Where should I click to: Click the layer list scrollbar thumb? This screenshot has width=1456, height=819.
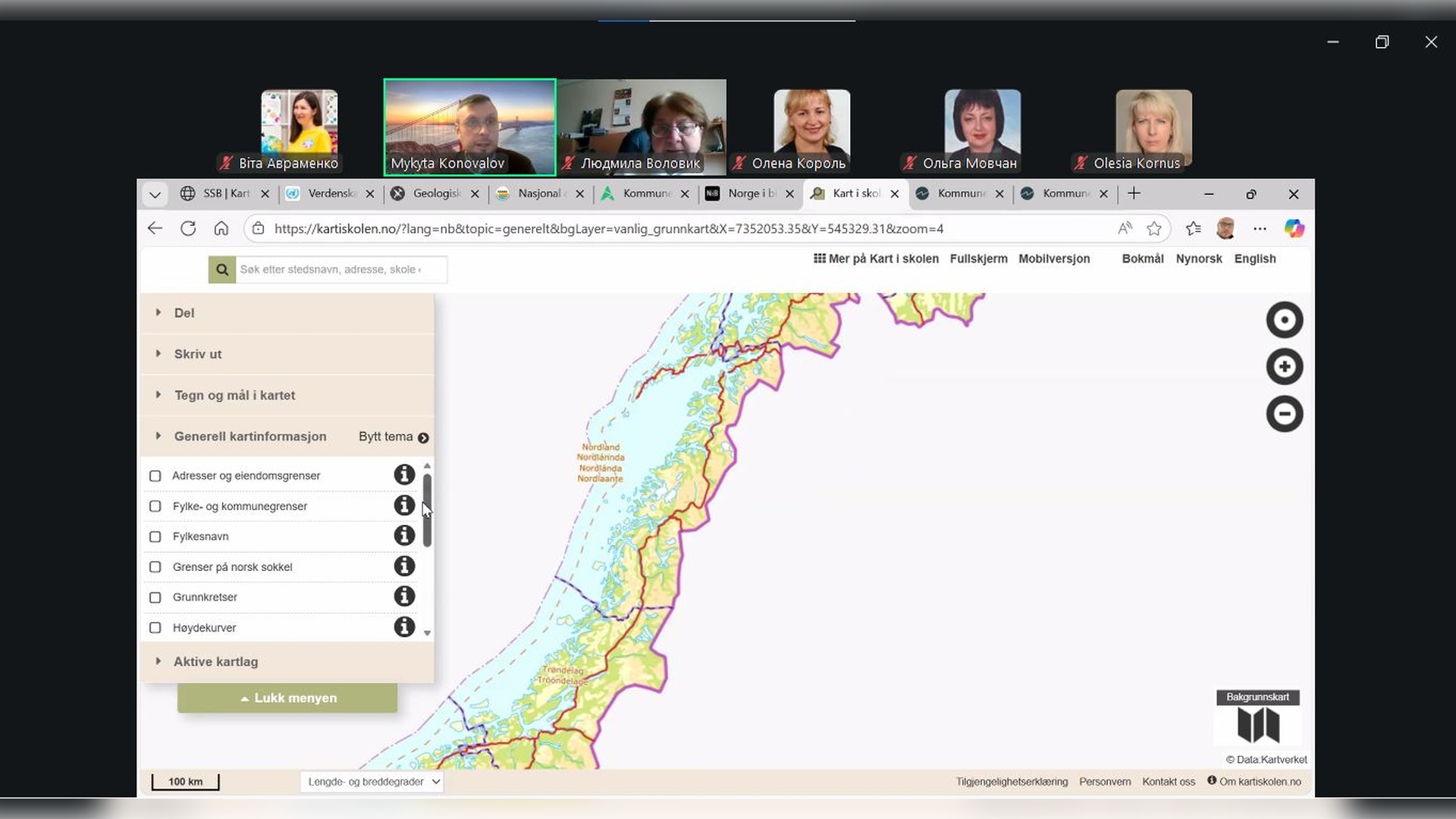tap(428, 510)
